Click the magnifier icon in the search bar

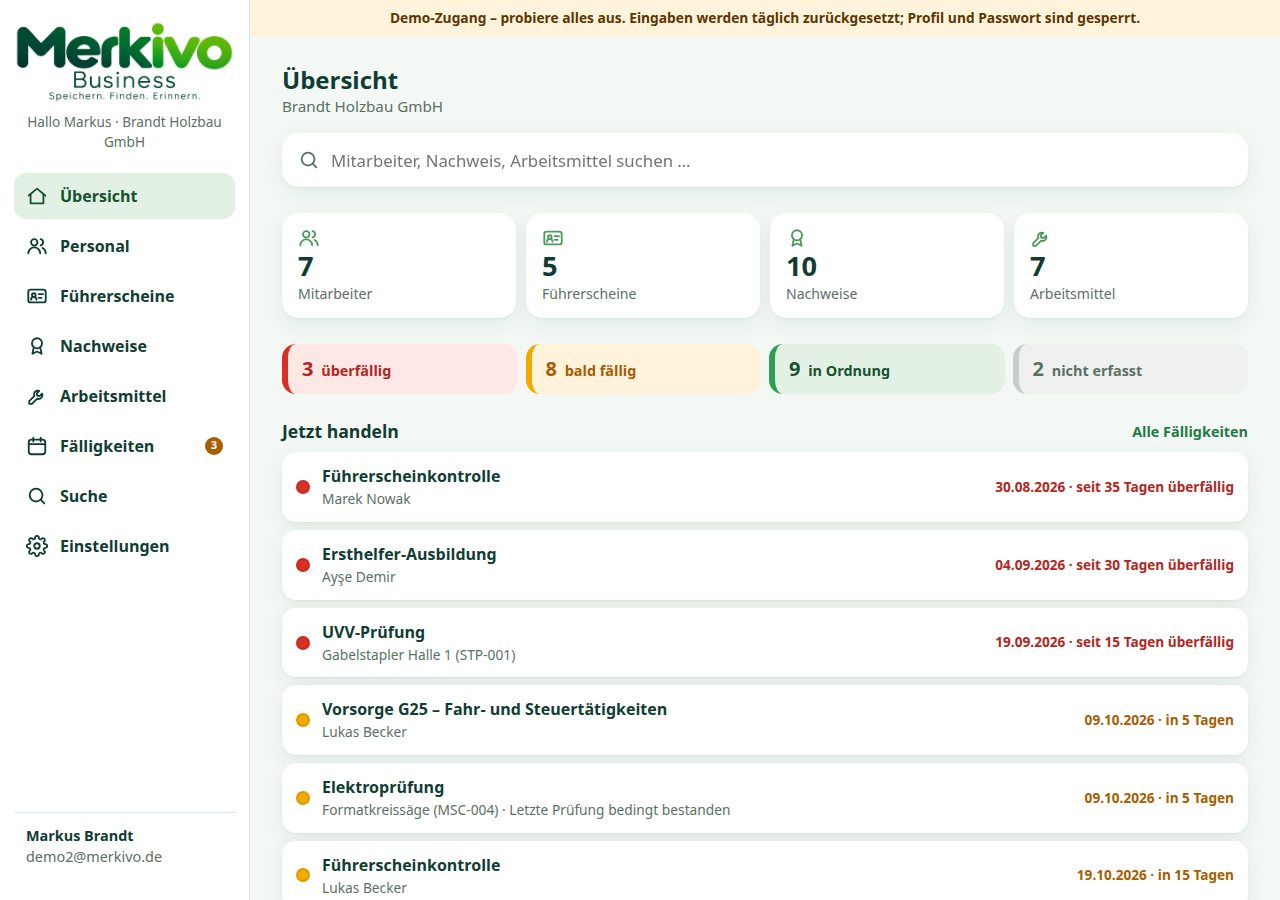pos(309,160)
